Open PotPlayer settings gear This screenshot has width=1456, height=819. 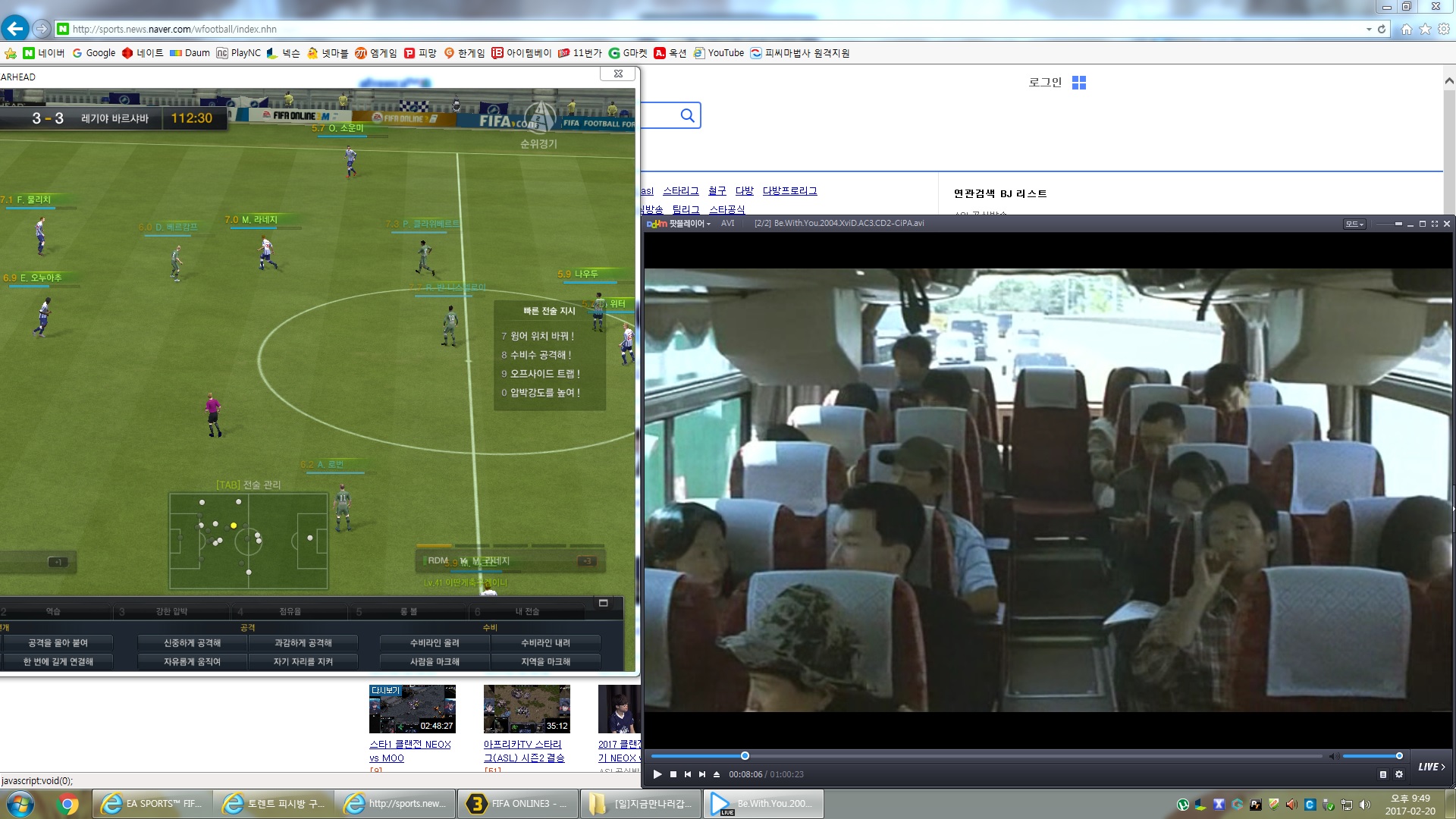pos(1399,774)
